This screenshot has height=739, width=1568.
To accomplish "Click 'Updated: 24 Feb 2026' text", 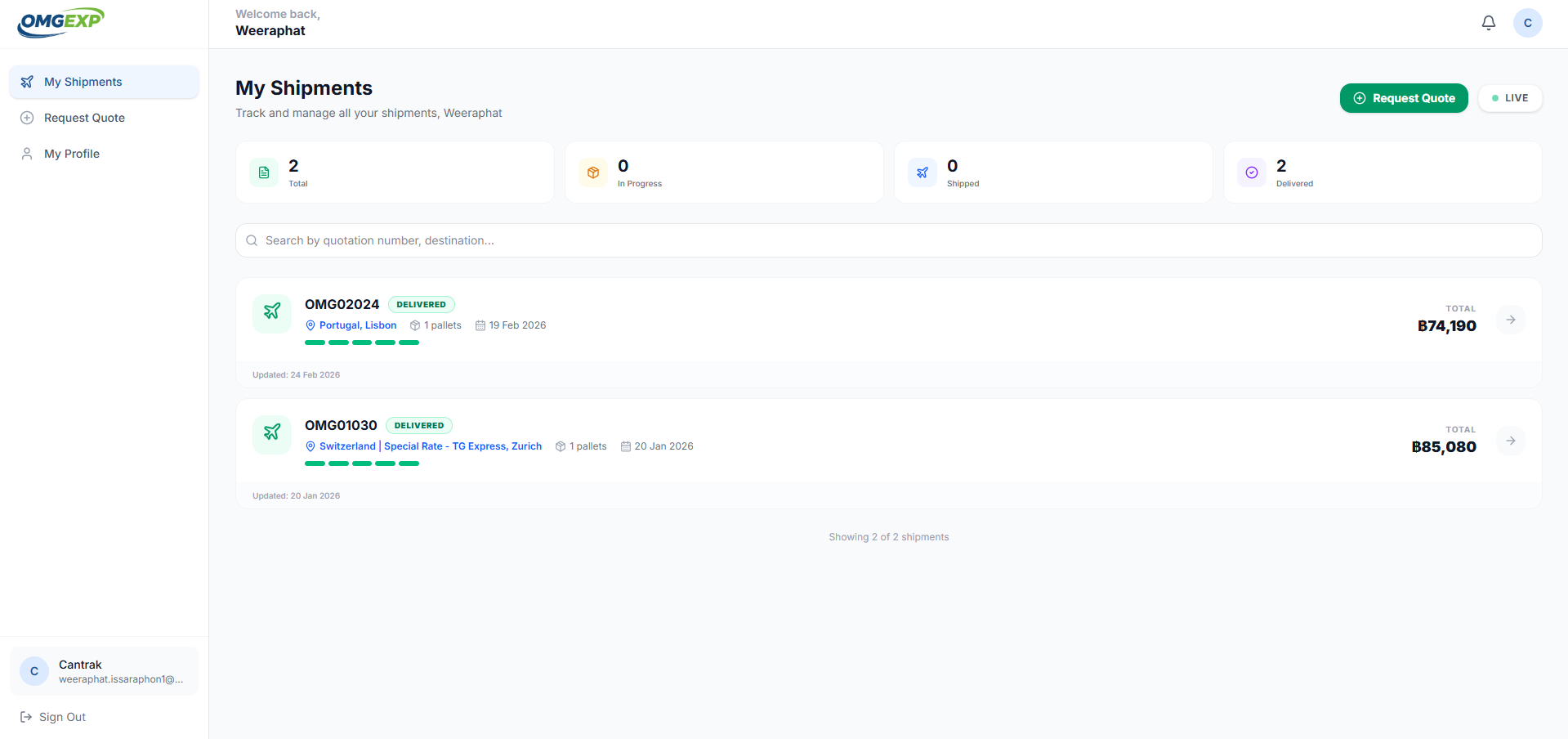I will pos(296,375).
